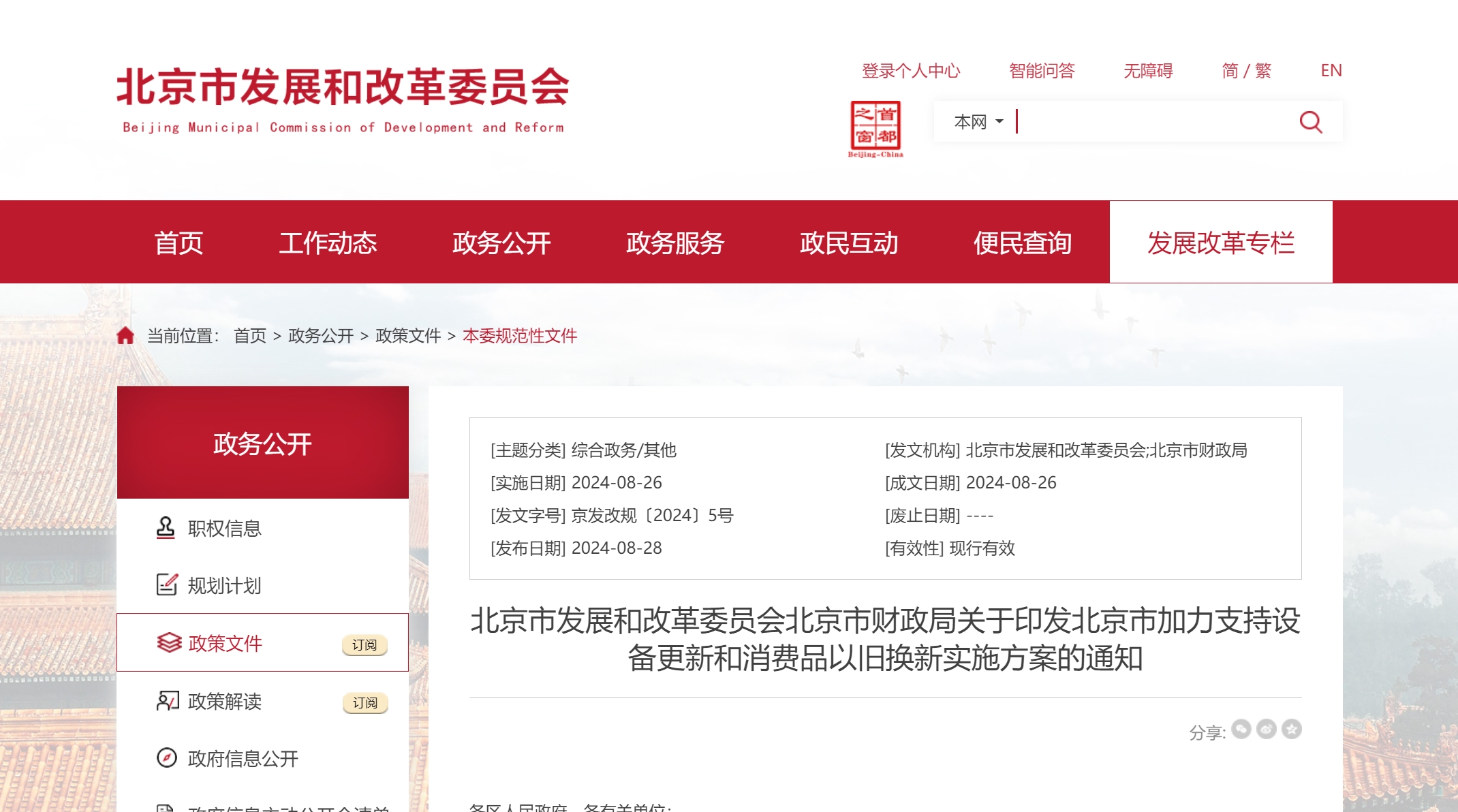Click the stamp icon beside 职权信息
The height and width of the screenshot is (812, 1458).
pyautogui.click(x=166, y=528)
